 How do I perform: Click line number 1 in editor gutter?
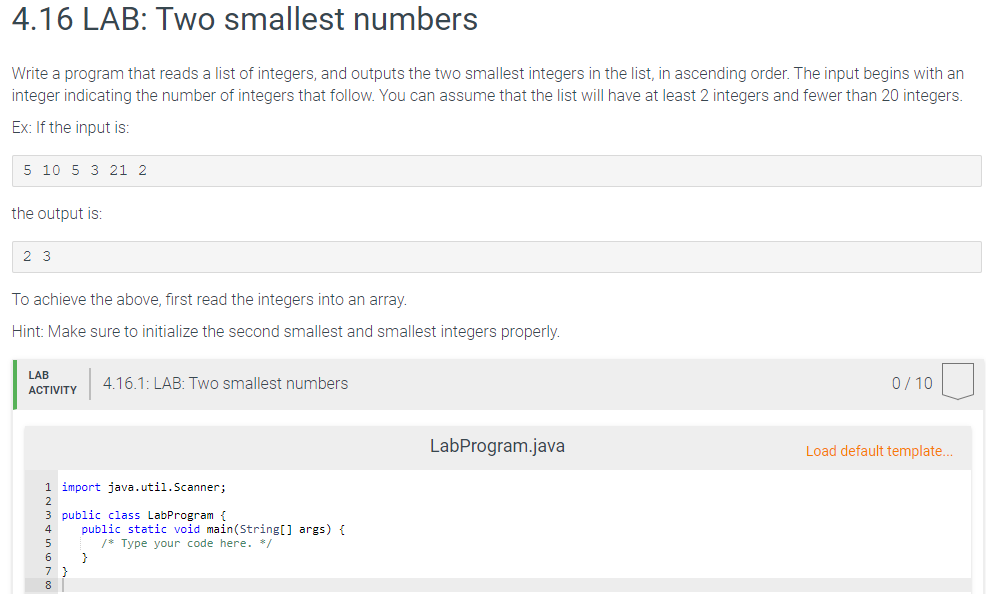pyautogui.click(x=48, y=487)
